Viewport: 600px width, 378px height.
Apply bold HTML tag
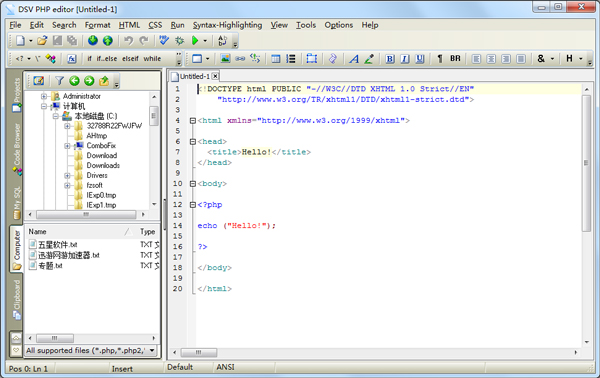[x=390, y=59]
